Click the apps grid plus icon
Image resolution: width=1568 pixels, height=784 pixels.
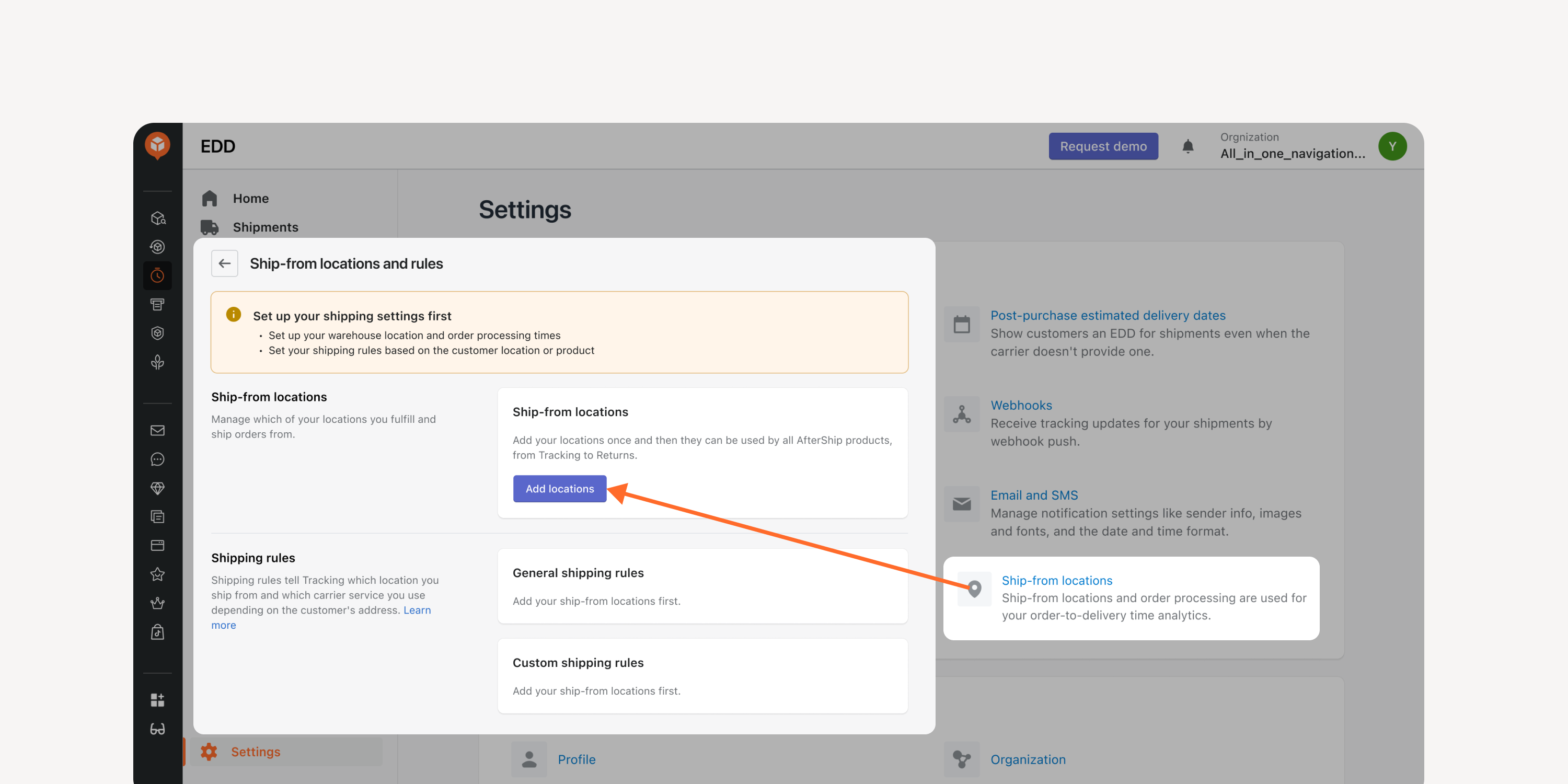pos(158,700)
